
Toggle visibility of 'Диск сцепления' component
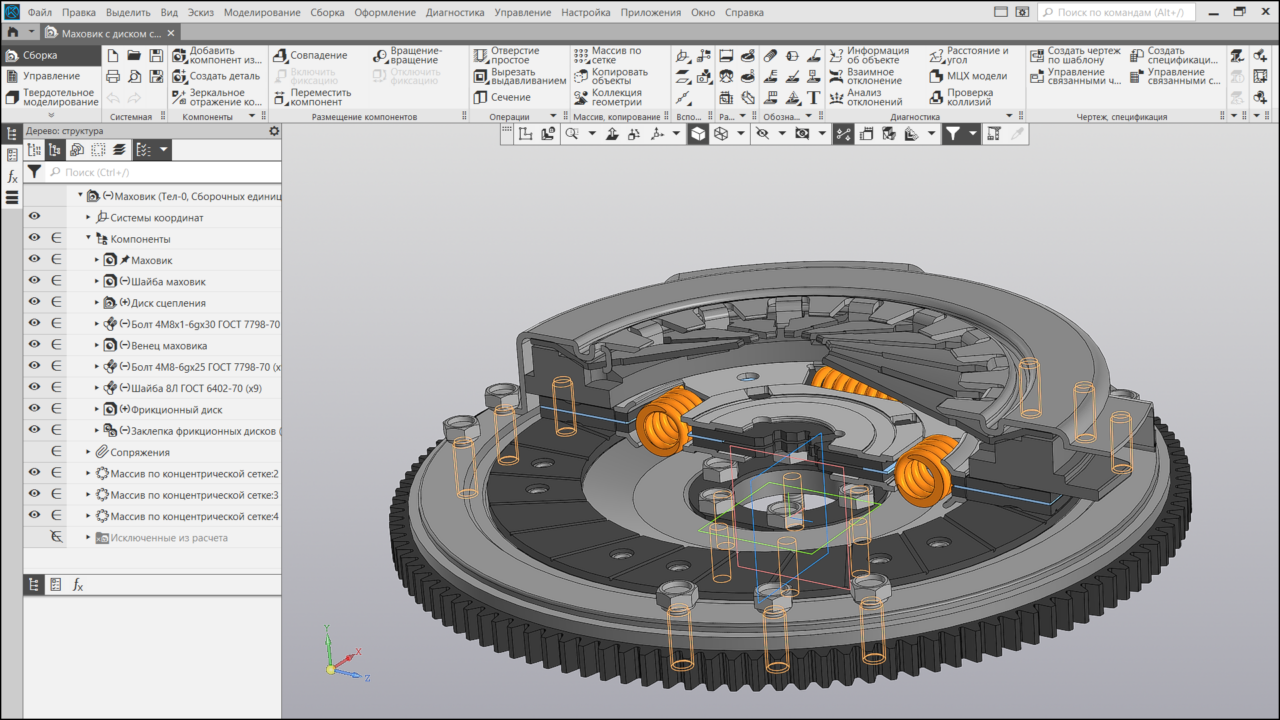34,302
